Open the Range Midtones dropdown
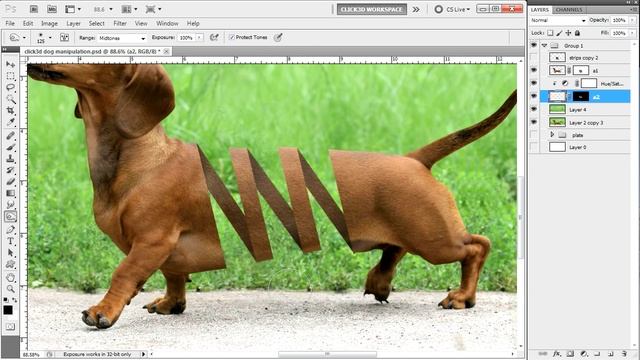Image resolution: width=640 pixels, height=360 pixels. (122, 38)
